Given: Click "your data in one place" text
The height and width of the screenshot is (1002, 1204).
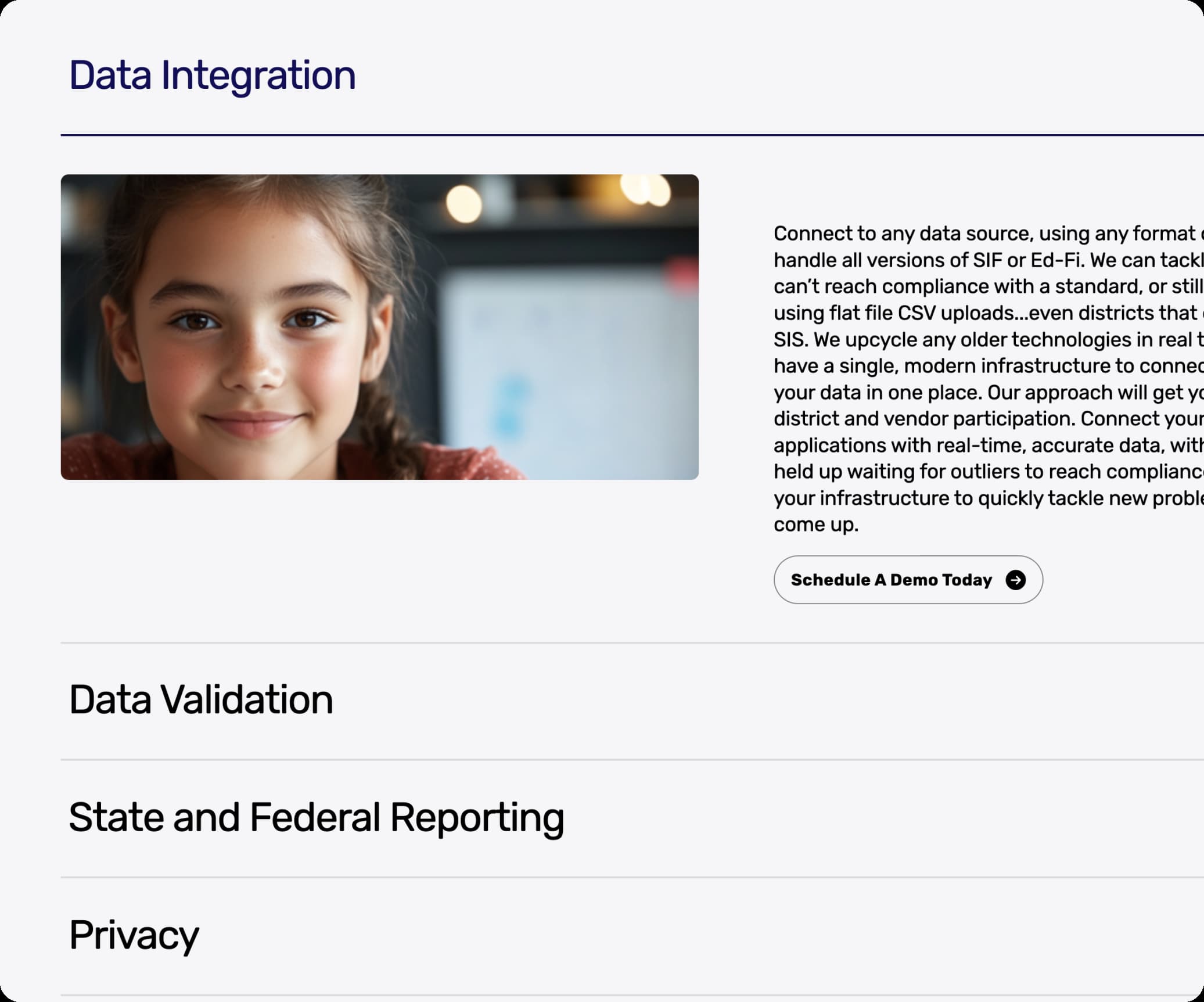Looking at the screenshot, I should coord(877,393).
